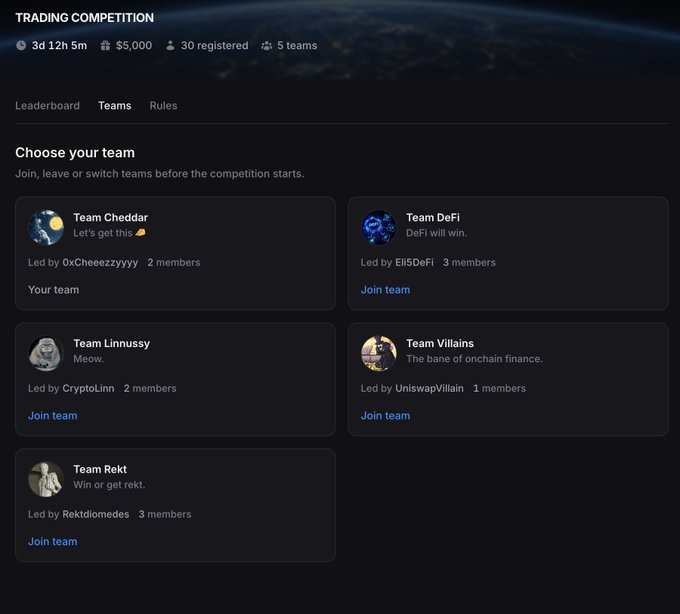
Task: Click the "TRADING COMPETITION" title
Action: point(85,18)
